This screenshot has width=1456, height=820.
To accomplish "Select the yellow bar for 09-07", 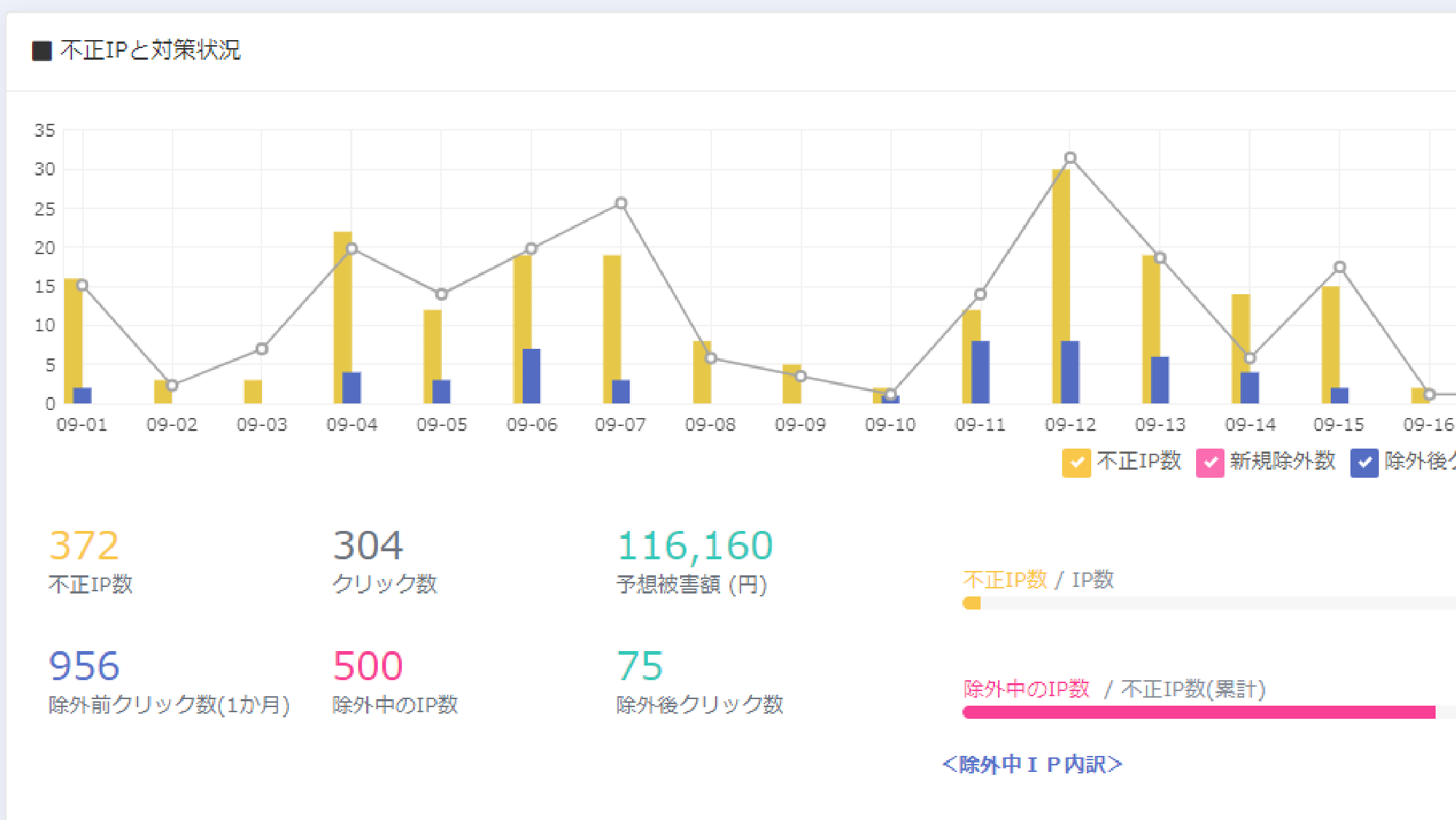I will click(612, 329).
